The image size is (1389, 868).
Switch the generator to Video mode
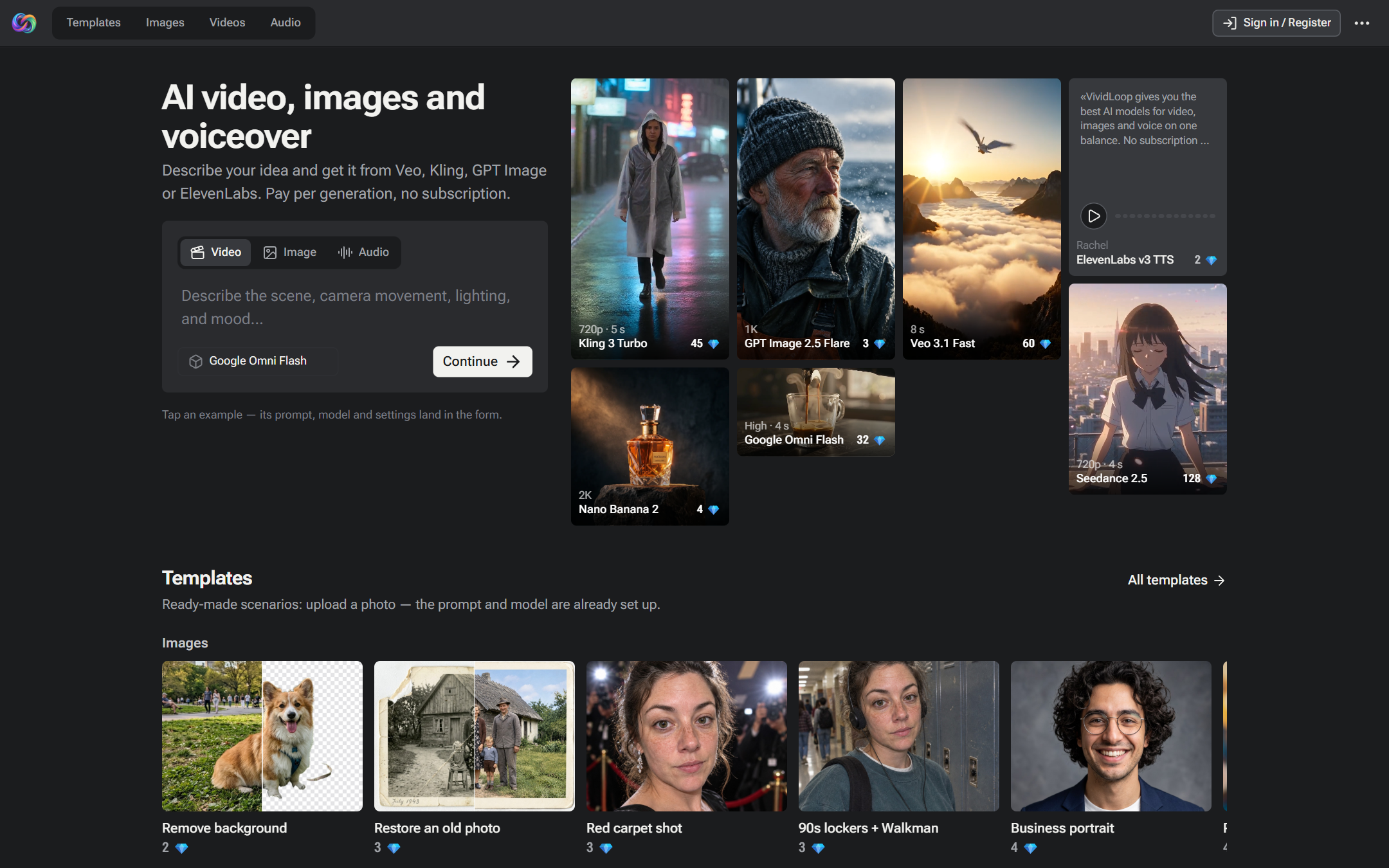(215, 252)
